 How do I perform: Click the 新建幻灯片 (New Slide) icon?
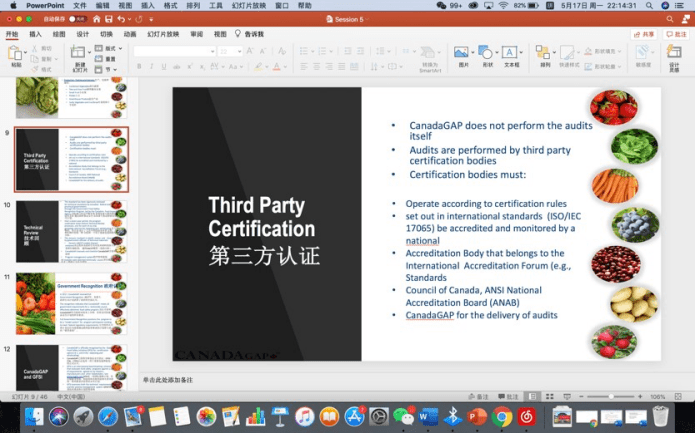tap(80, 54)
